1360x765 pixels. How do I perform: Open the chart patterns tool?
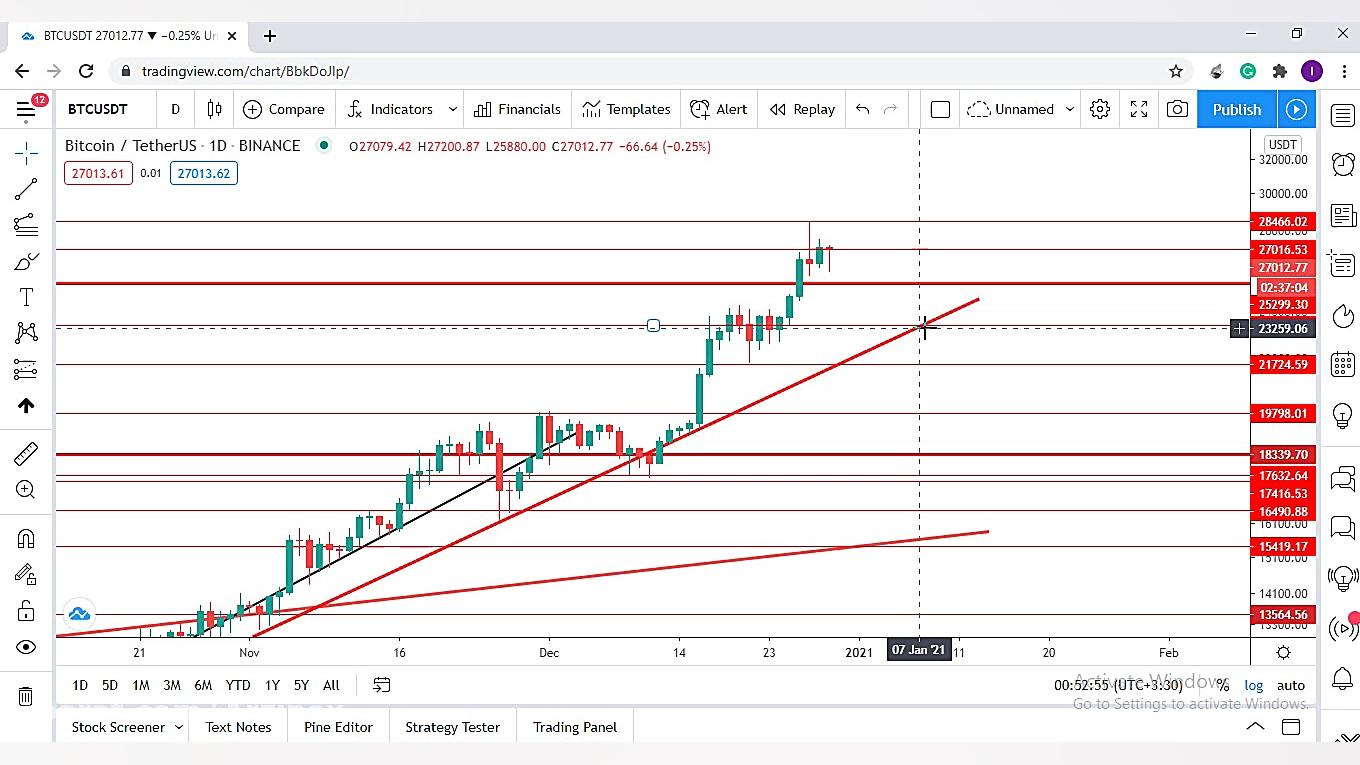26,333
